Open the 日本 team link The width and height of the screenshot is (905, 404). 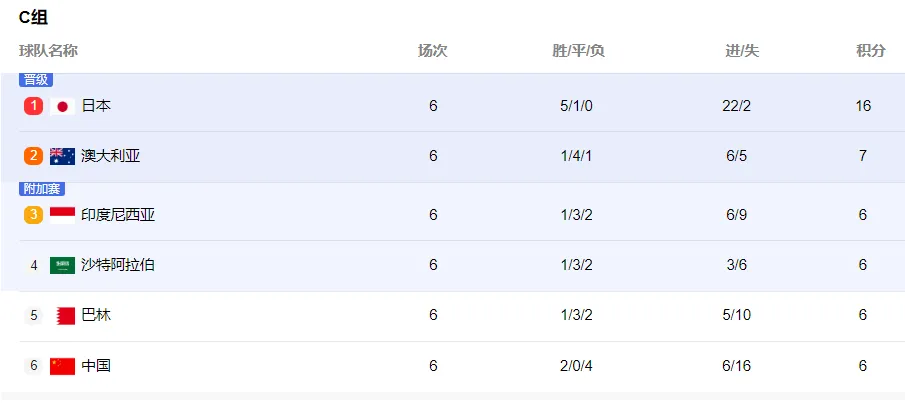[x=96, y=106]
